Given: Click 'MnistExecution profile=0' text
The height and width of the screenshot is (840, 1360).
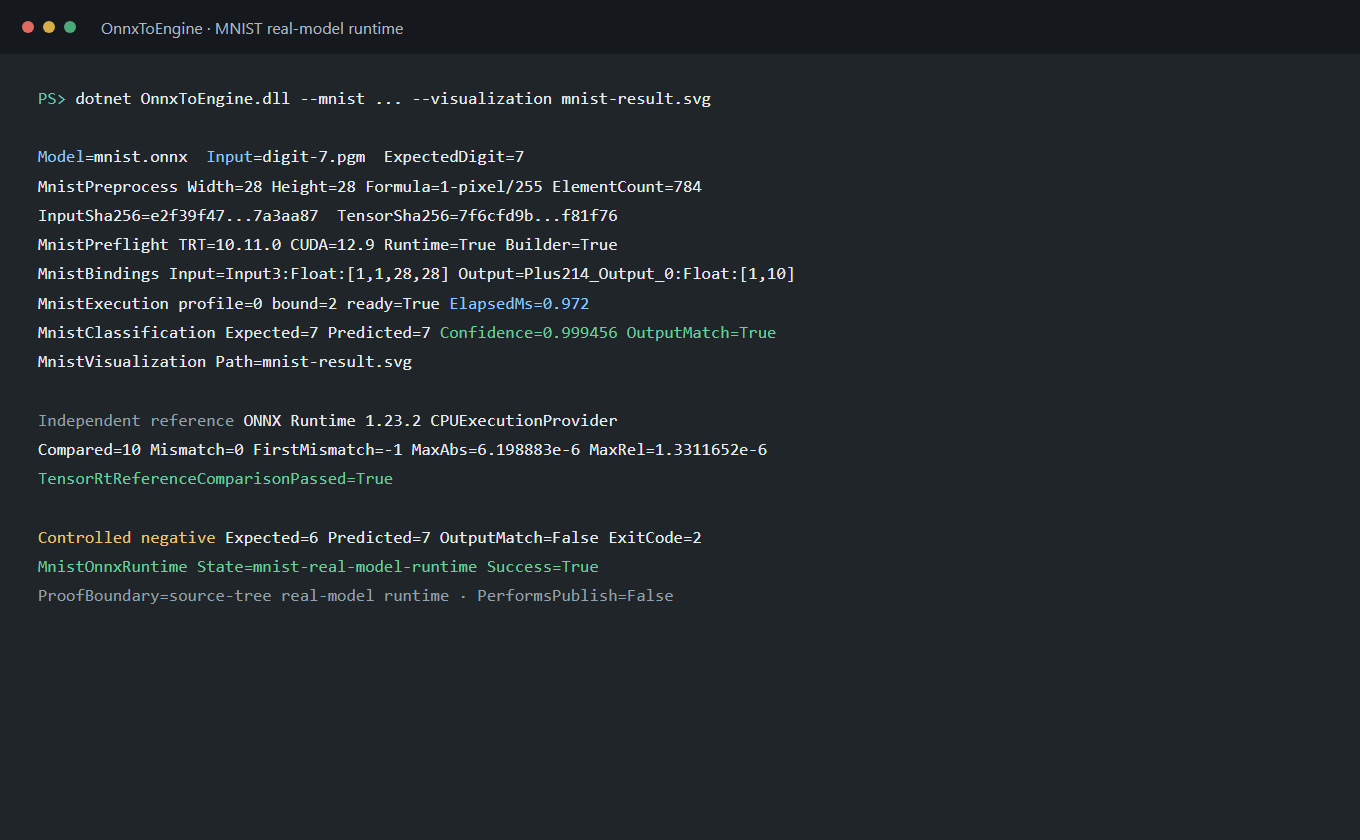Looking at the screenshot, I should click(x=150, y=303).
